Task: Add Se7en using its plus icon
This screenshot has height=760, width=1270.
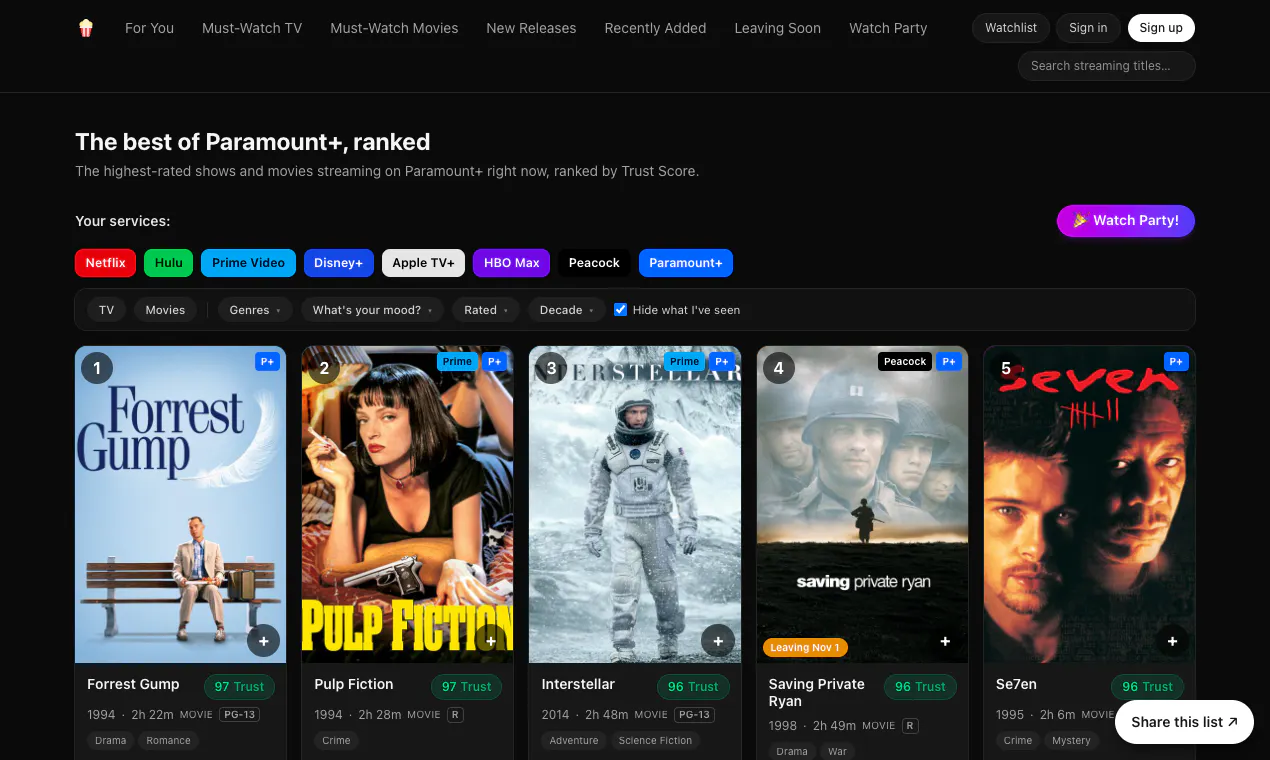Action: pyautogui.click(x=1172, y=640)
